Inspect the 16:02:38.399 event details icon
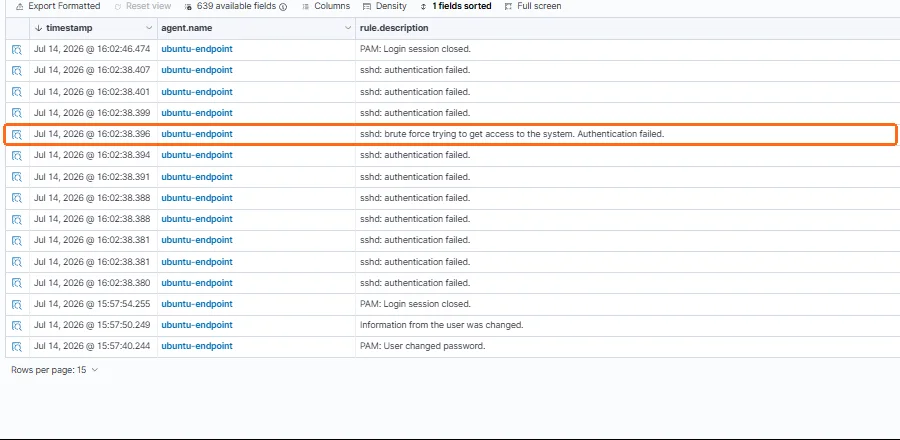 coord(17,114)
